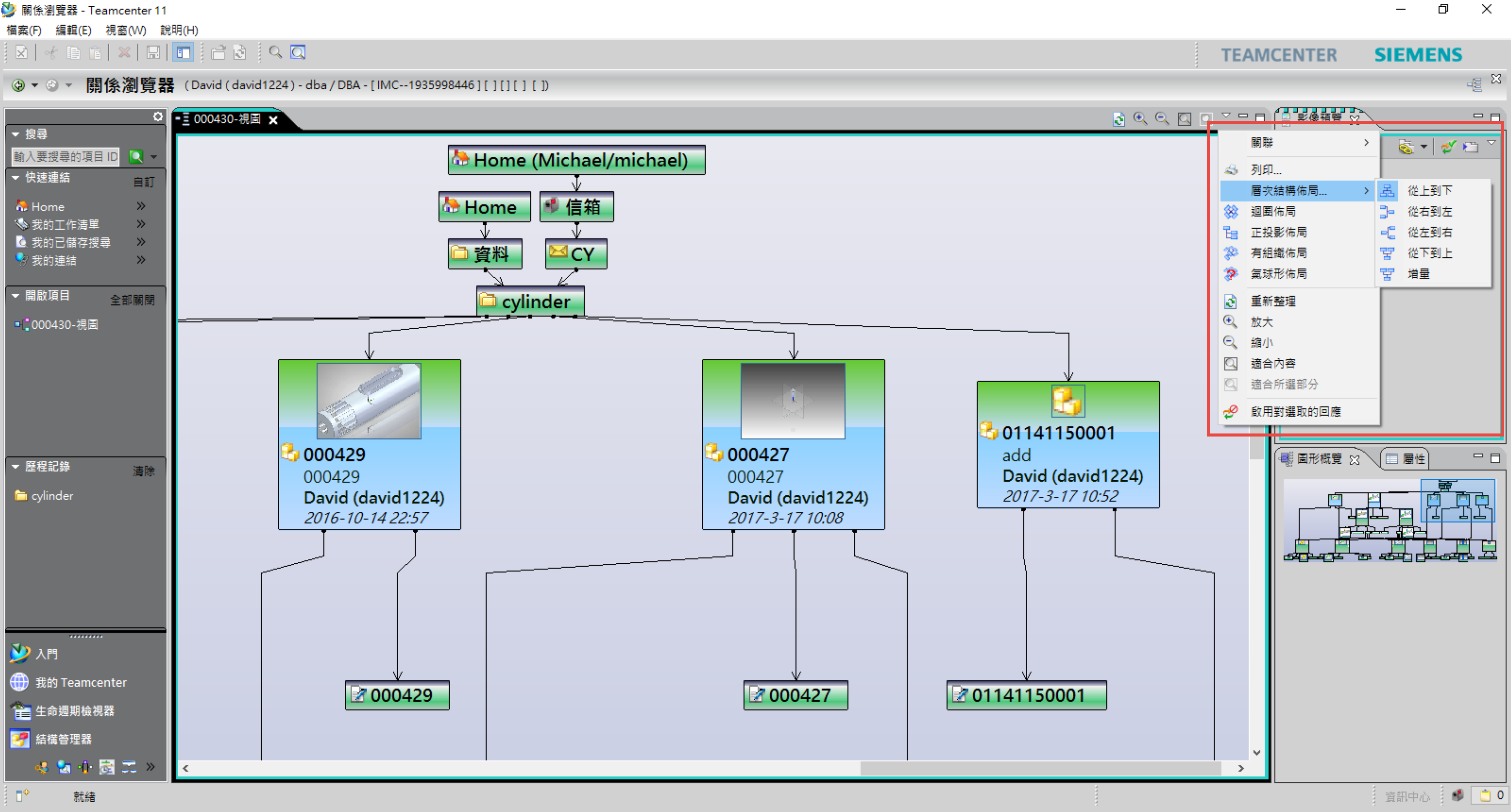This screenshot has width=1511, height=812.
Task: Open the framed search window icon in toolbar
Action: pyautogui.click(x=298, y=53)
